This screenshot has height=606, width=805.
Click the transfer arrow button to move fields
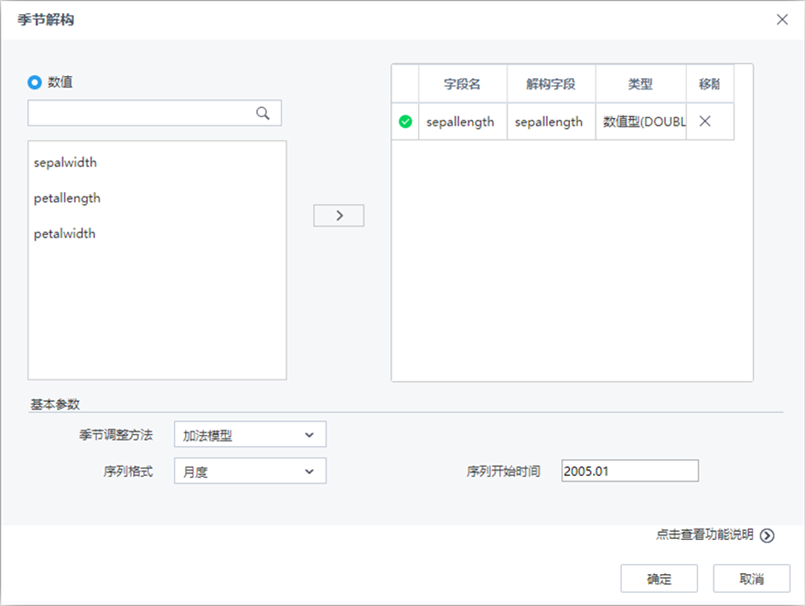click(x=340, y=215)
